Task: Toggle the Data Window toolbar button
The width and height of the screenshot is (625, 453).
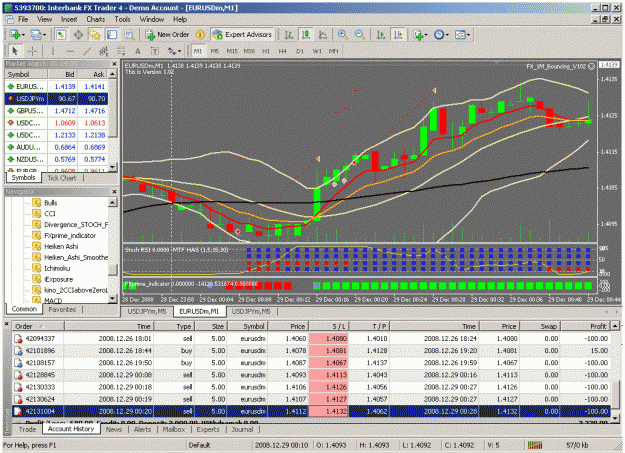Action: click(78, 35)
